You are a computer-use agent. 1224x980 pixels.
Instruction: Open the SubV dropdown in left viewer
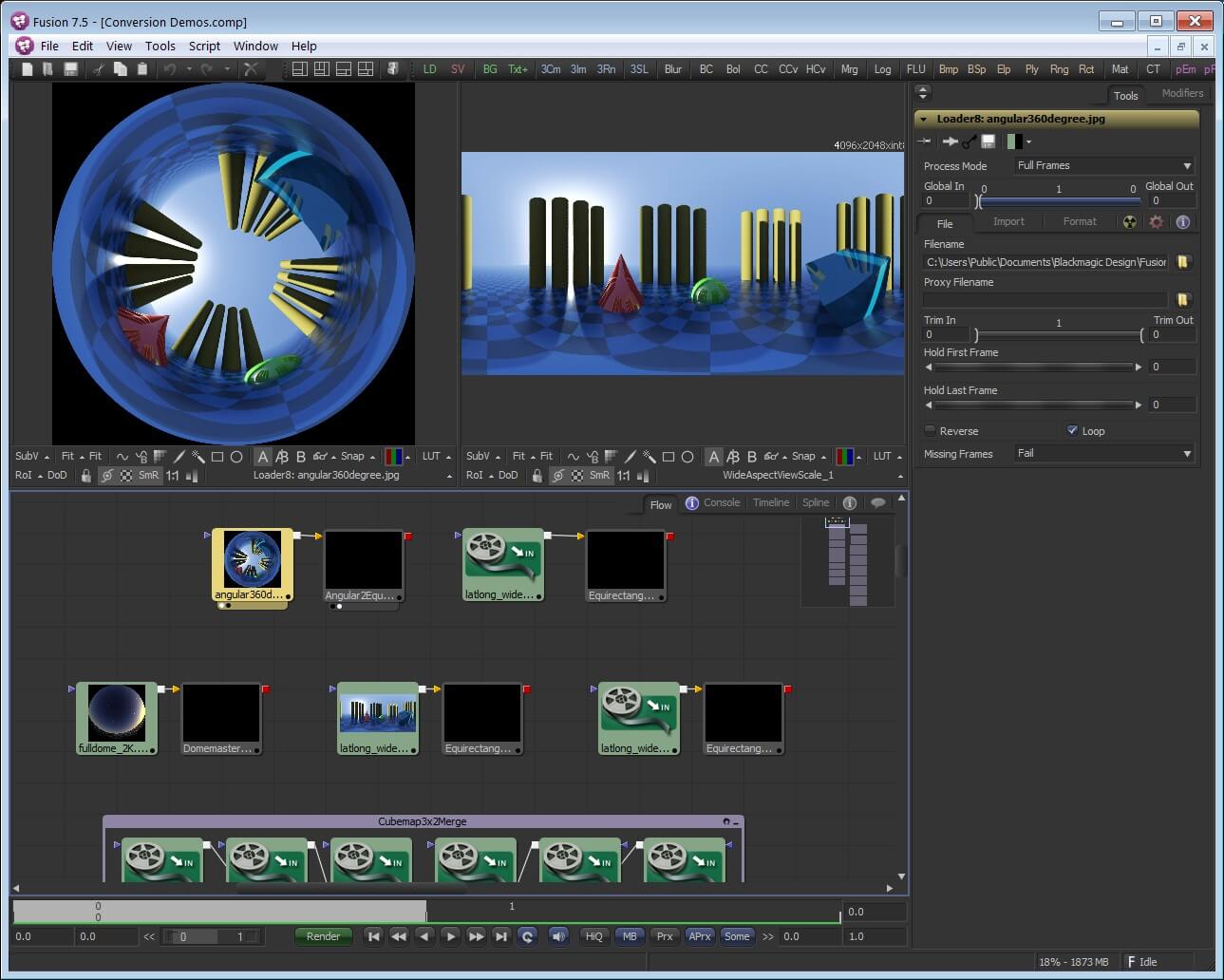click(x=32, y=456)
